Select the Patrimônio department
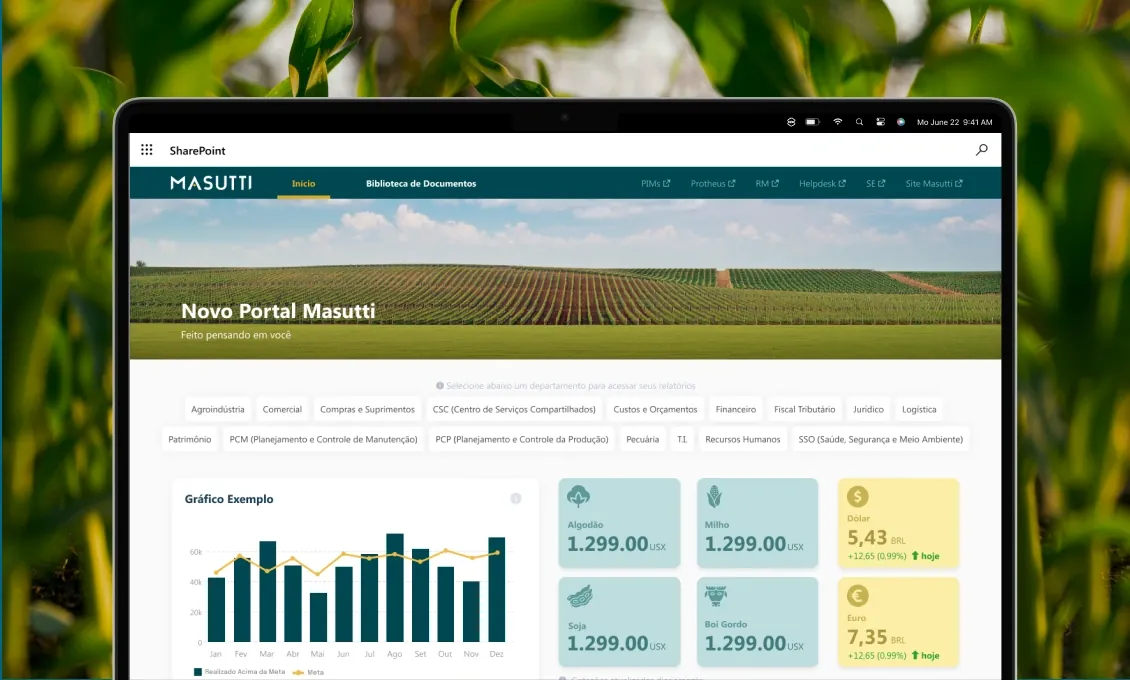Image resolution: width=1130 pixels, height=680 pixels. (190, 439)
